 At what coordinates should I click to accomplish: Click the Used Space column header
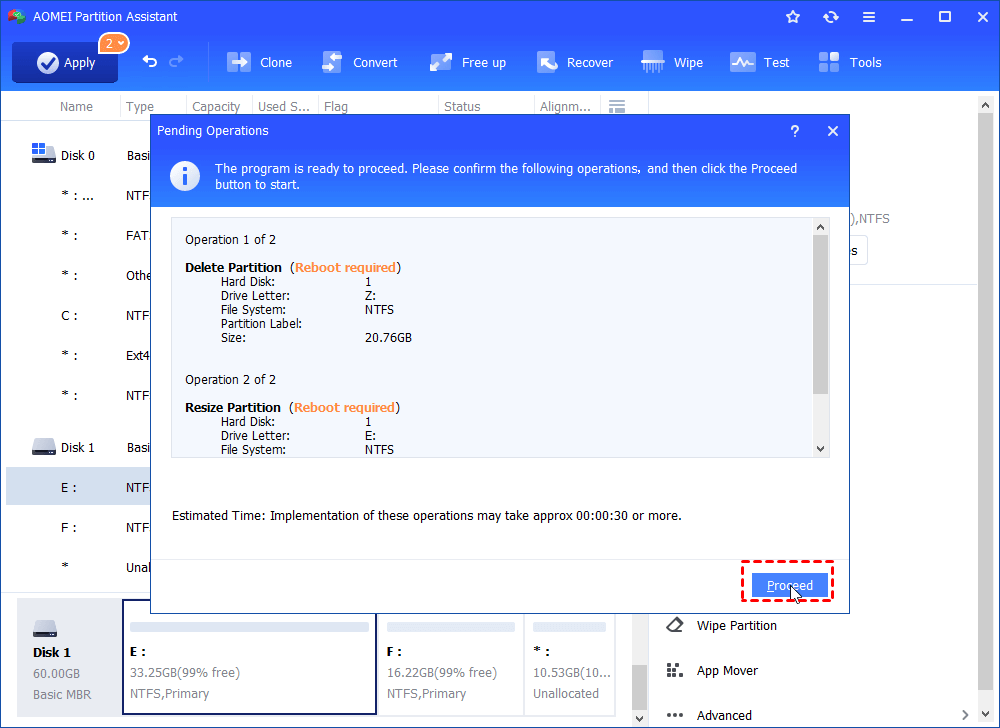point(283,106)
